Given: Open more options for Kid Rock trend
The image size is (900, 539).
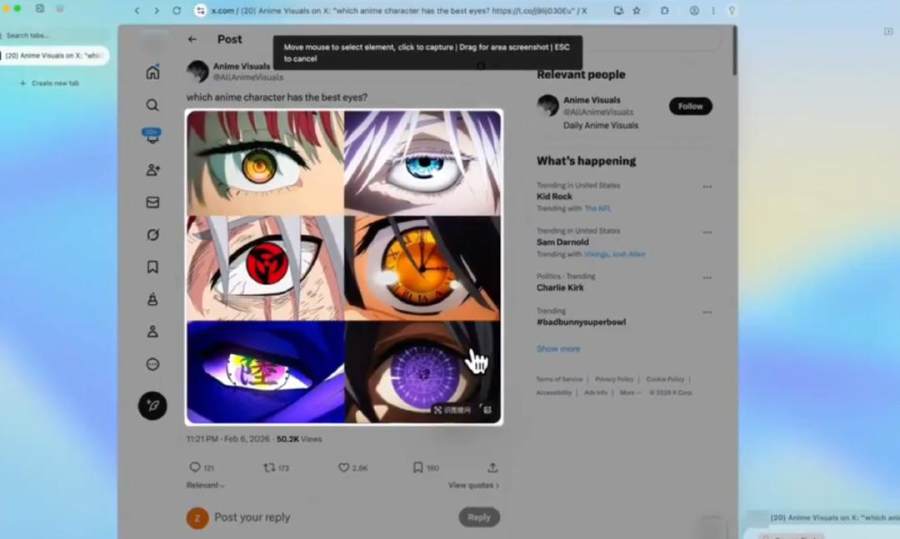Looking at the screenshot, I should click(x=707, y=186).
